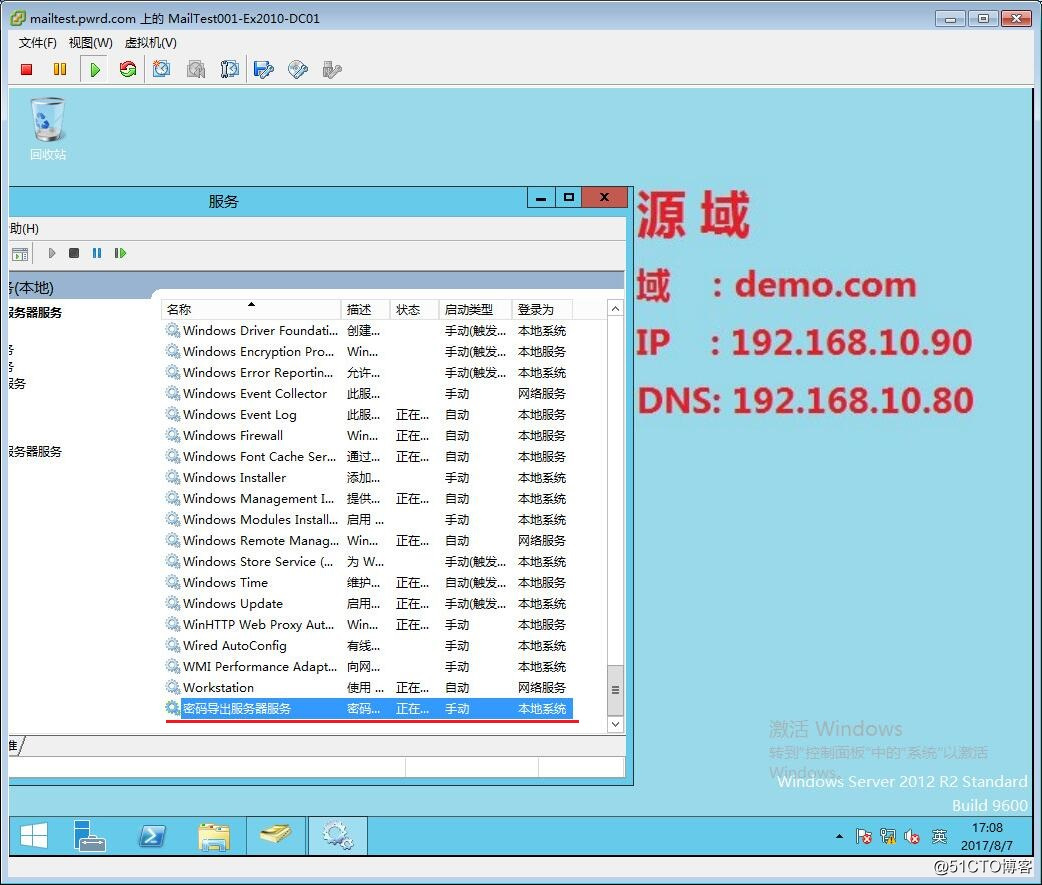Select Windows Update service
Image resolution: width=1042 pixels, height=885 pixels.
point(367,603)
